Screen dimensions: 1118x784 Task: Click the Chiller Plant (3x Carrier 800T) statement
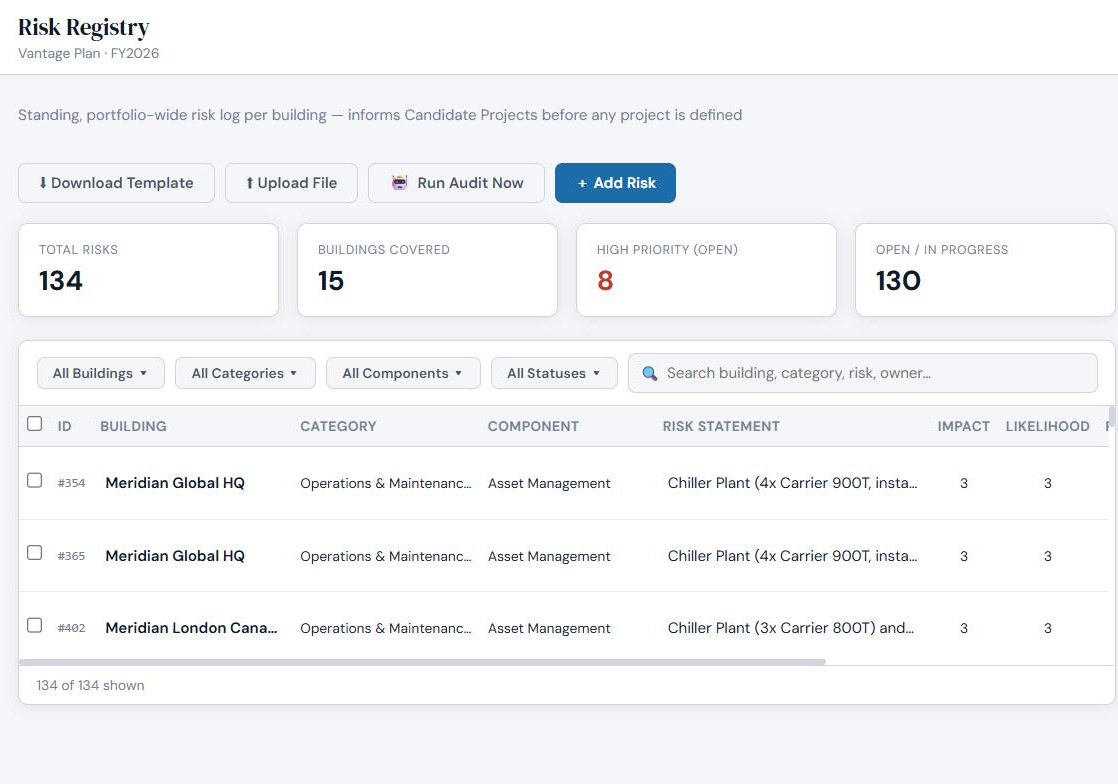pyautogui.click(x=791, y=628)
